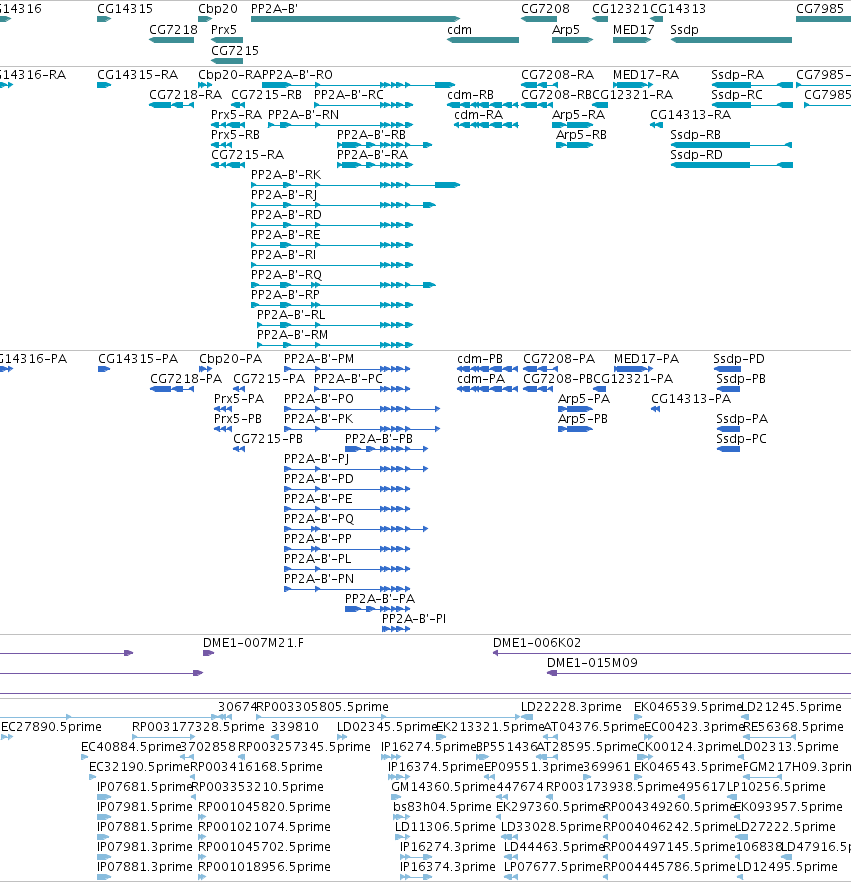Open the Arp5 gene label
The height and width of the screenshot is (882, 851).
click(x=566, y=30)
